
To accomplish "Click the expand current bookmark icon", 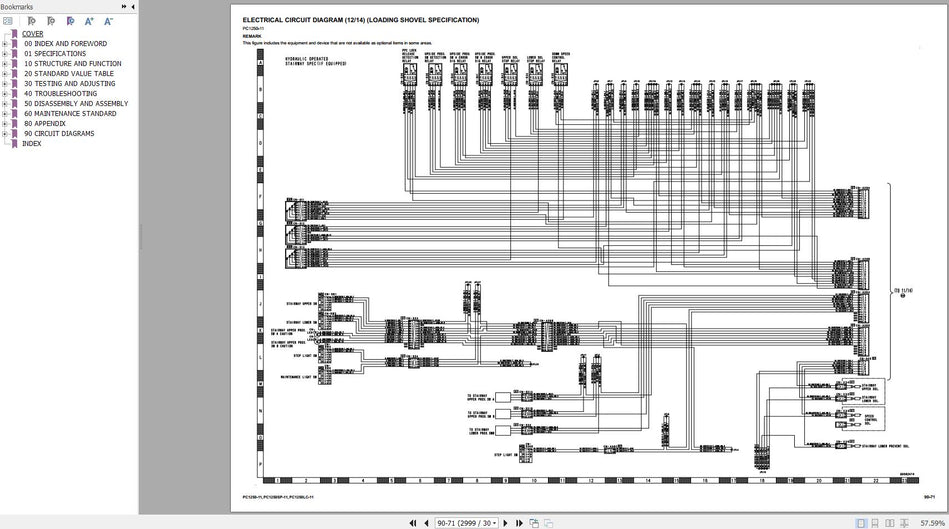I will point(68,21).
